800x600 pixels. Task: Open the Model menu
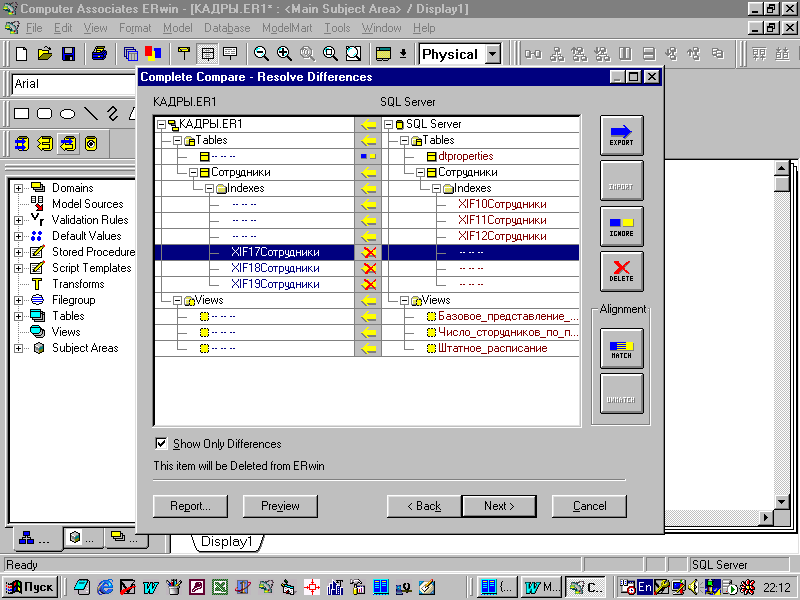click(178, 28)
